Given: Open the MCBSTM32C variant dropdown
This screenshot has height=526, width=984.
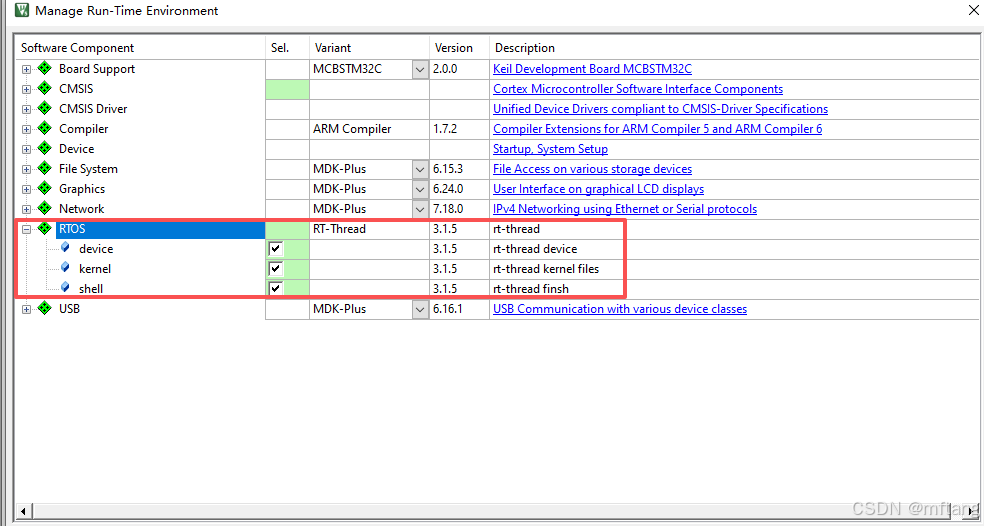Looking at the screenshot, I should pos(420,69).
